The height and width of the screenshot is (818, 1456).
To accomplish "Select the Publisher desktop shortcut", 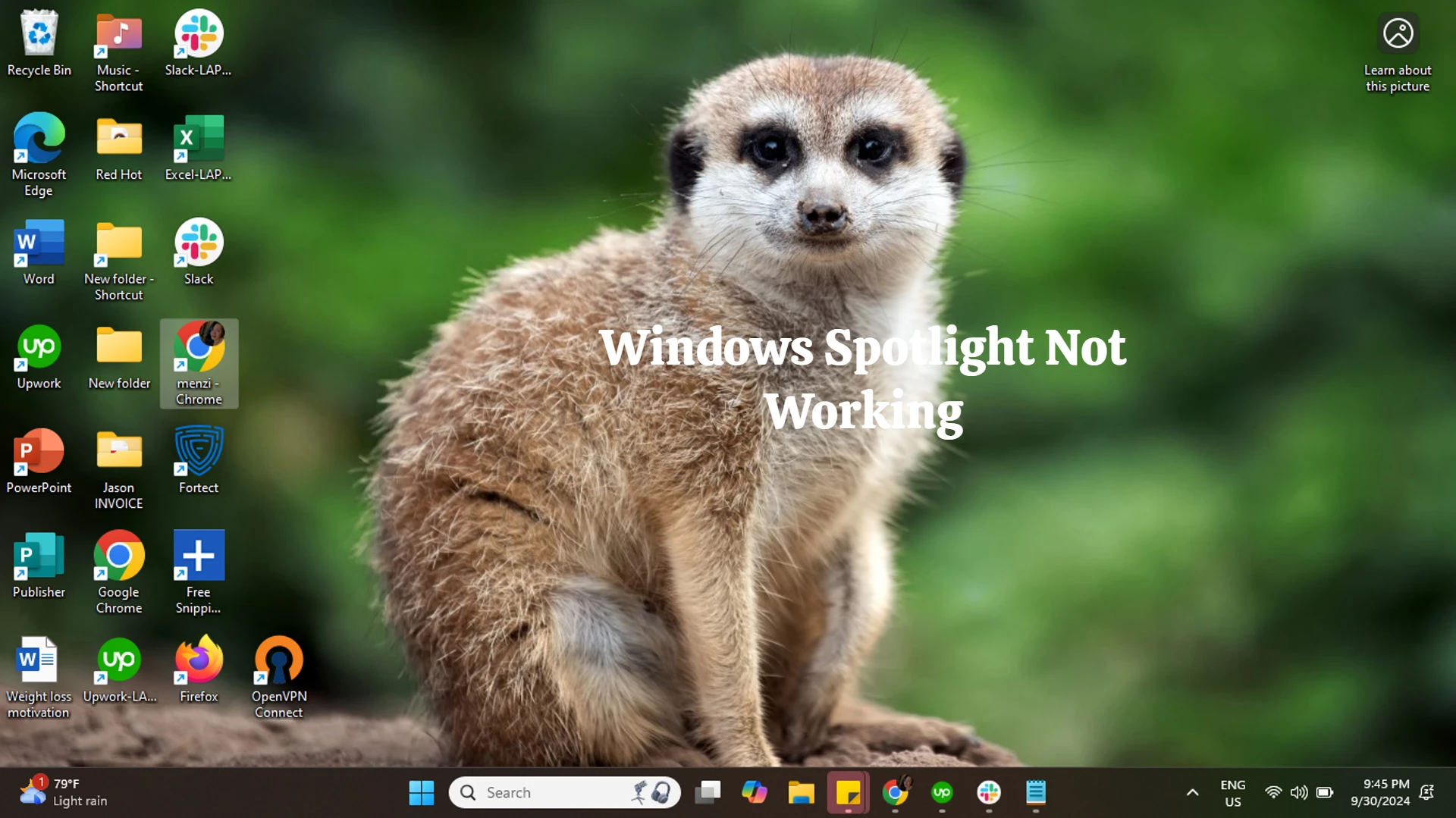I will 39,565.
